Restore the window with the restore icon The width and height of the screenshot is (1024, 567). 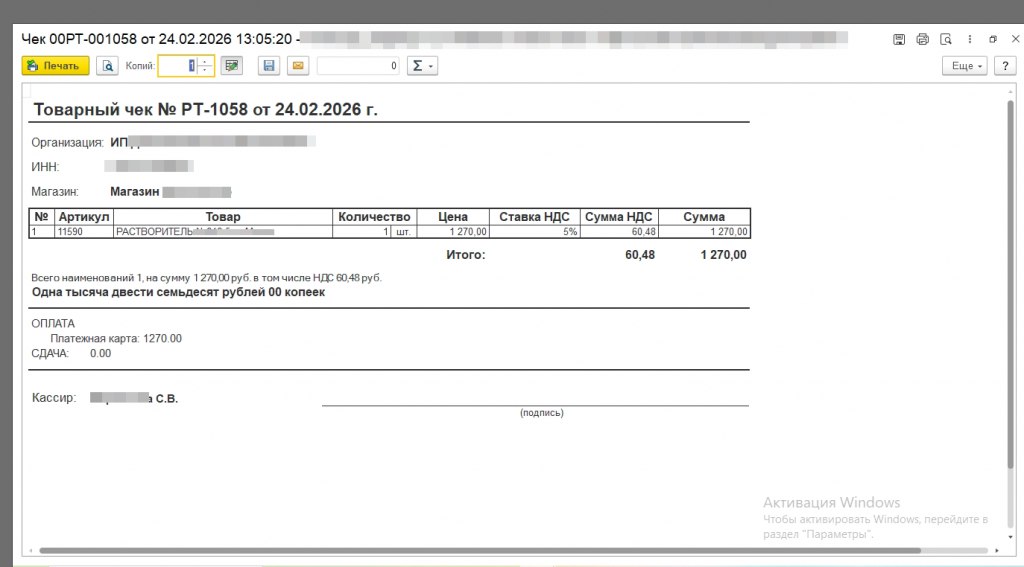(992, 39)
